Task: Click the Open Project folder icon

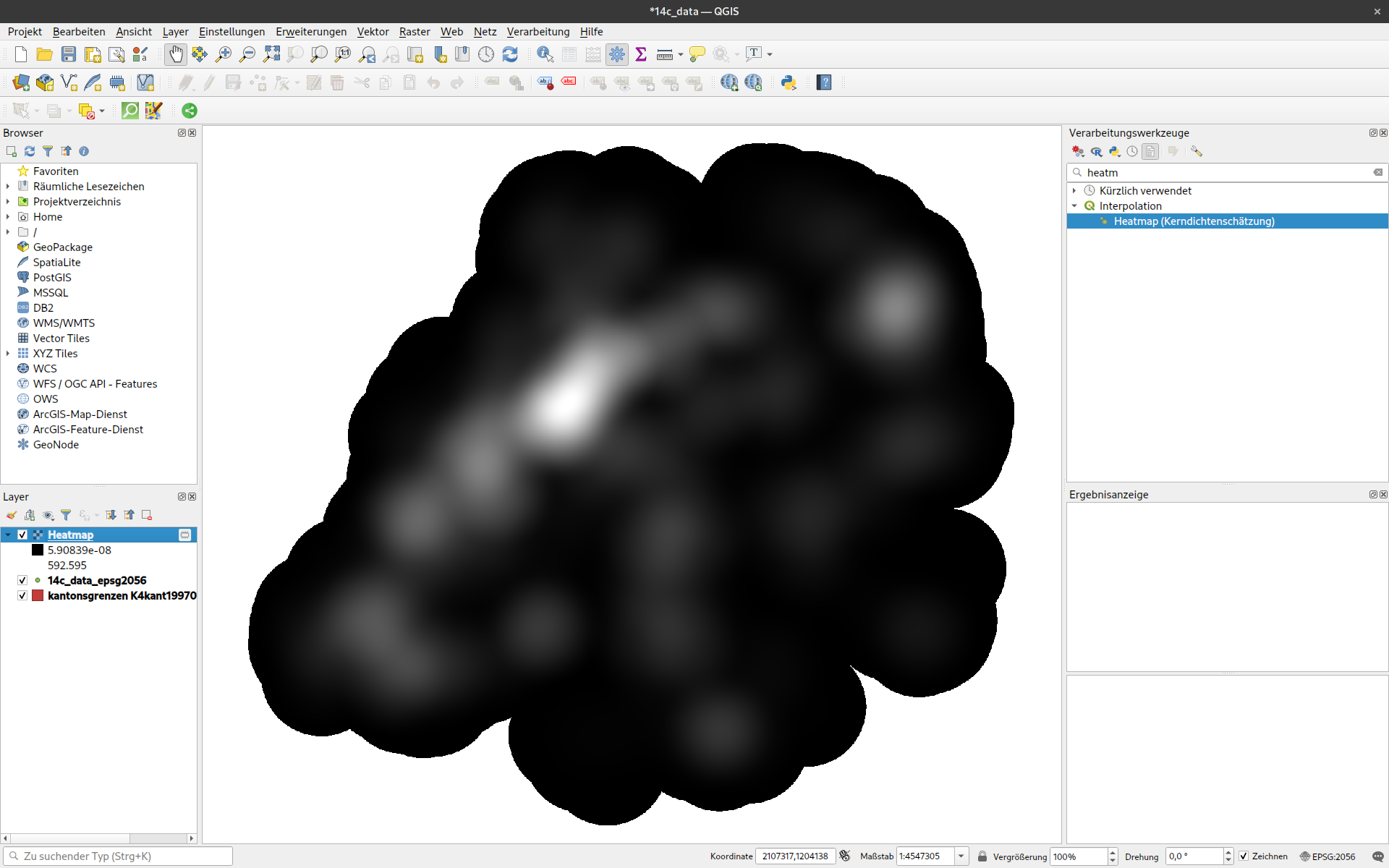Action: (x=44, y=54)
